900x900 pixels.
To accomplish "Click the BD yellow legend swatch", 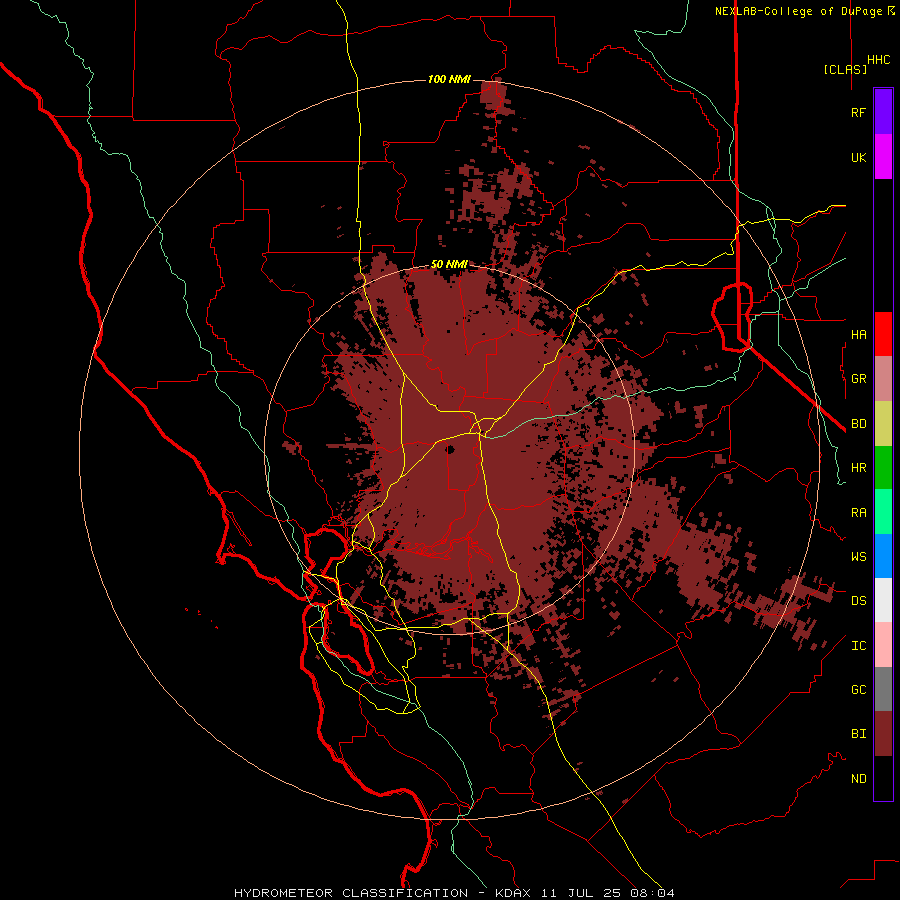I will 883,423.
